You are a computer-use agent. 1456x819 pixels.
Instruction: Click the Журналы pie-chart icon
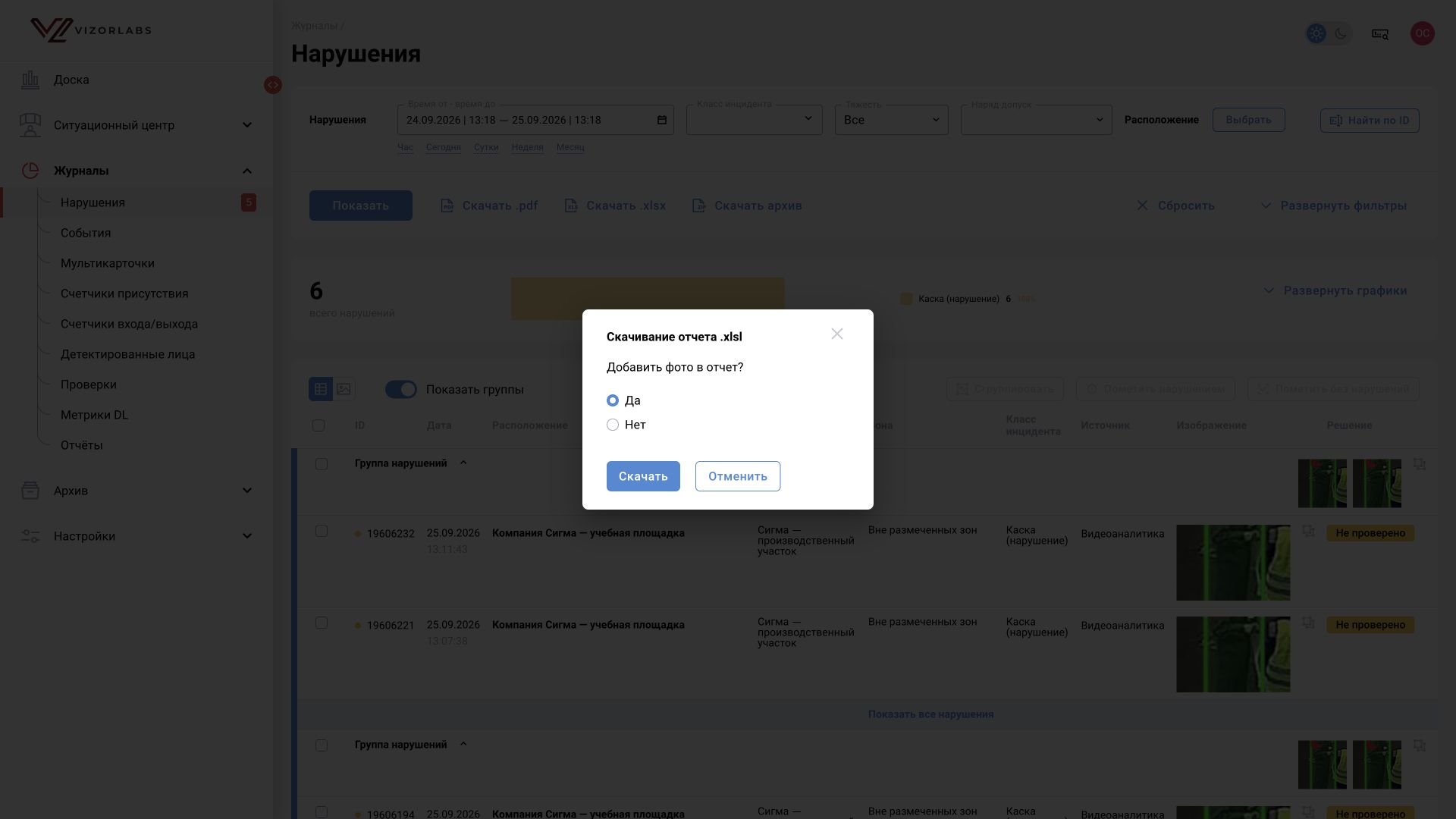pos(30,171)
